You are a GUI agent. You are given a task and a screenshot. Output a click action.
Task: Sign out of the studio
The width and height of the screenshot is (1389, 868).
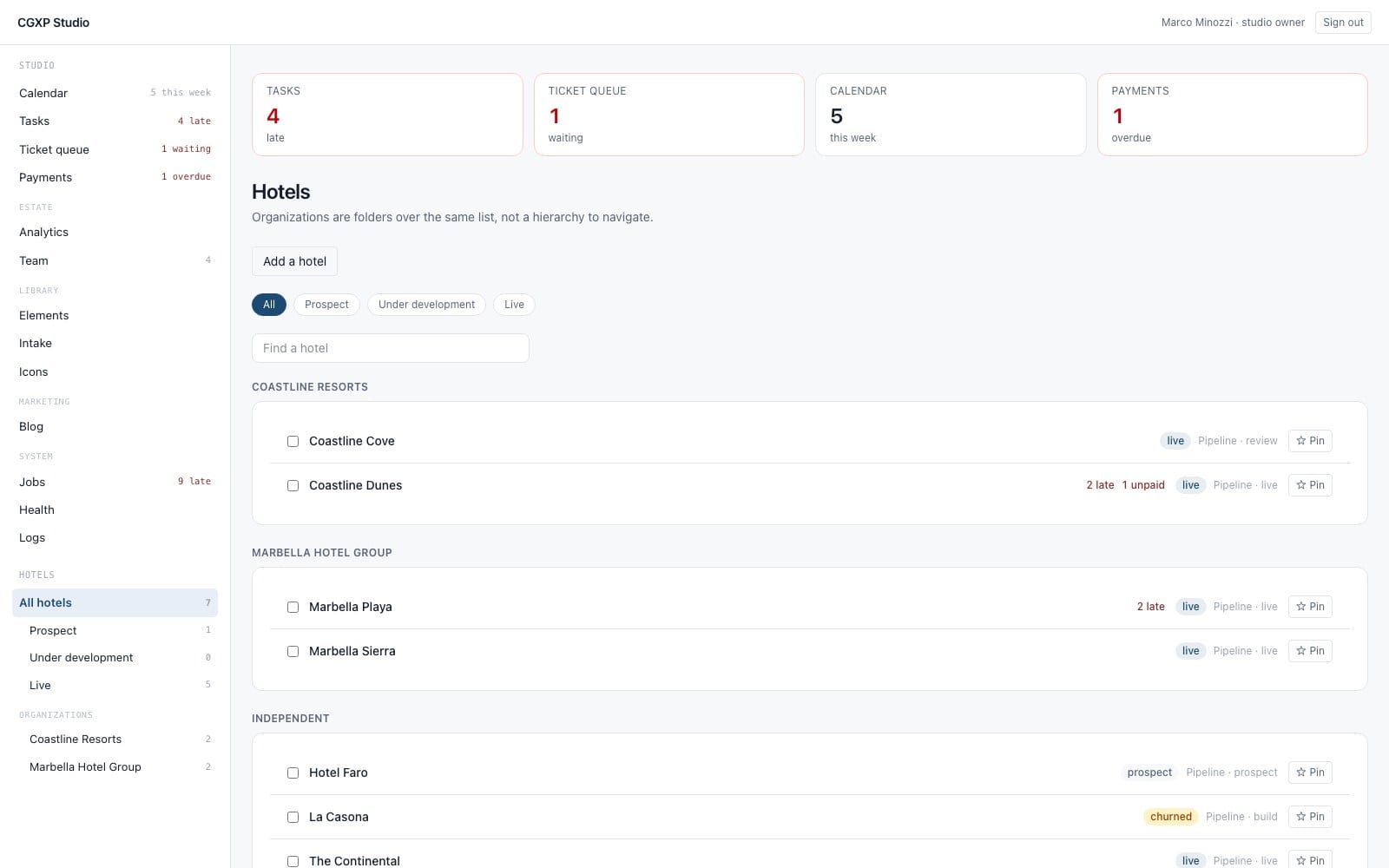tap(1343, 23)
